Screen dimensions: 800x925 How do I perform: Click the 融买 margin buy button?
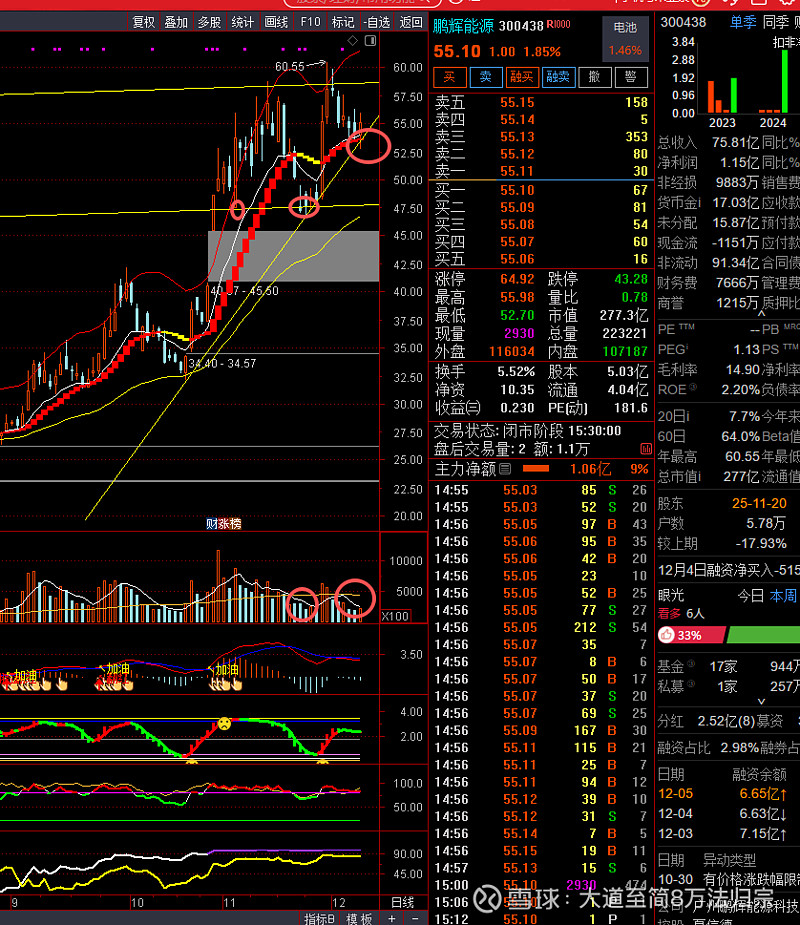[x=522, y=77]
